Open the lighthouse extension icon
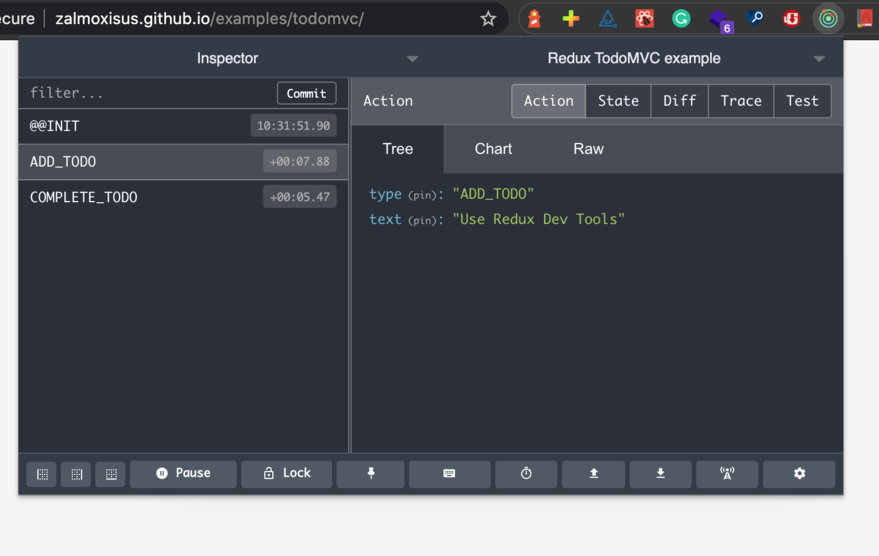Screen dimensions: 879x556 tap(534, 19)
